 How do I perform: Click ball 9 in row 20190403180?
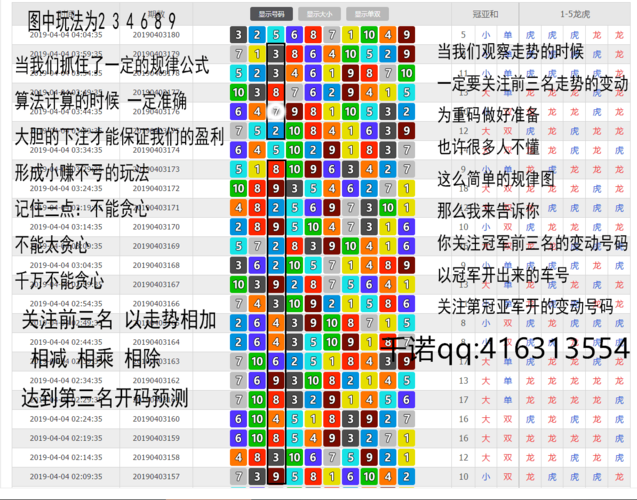point(406,35)
